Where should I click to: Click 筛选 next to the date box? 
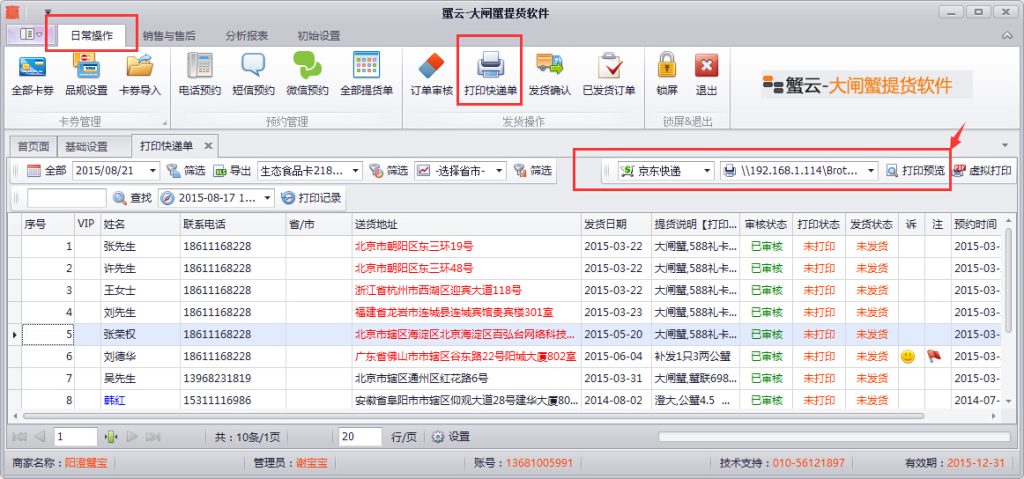(x=185, y=171)
